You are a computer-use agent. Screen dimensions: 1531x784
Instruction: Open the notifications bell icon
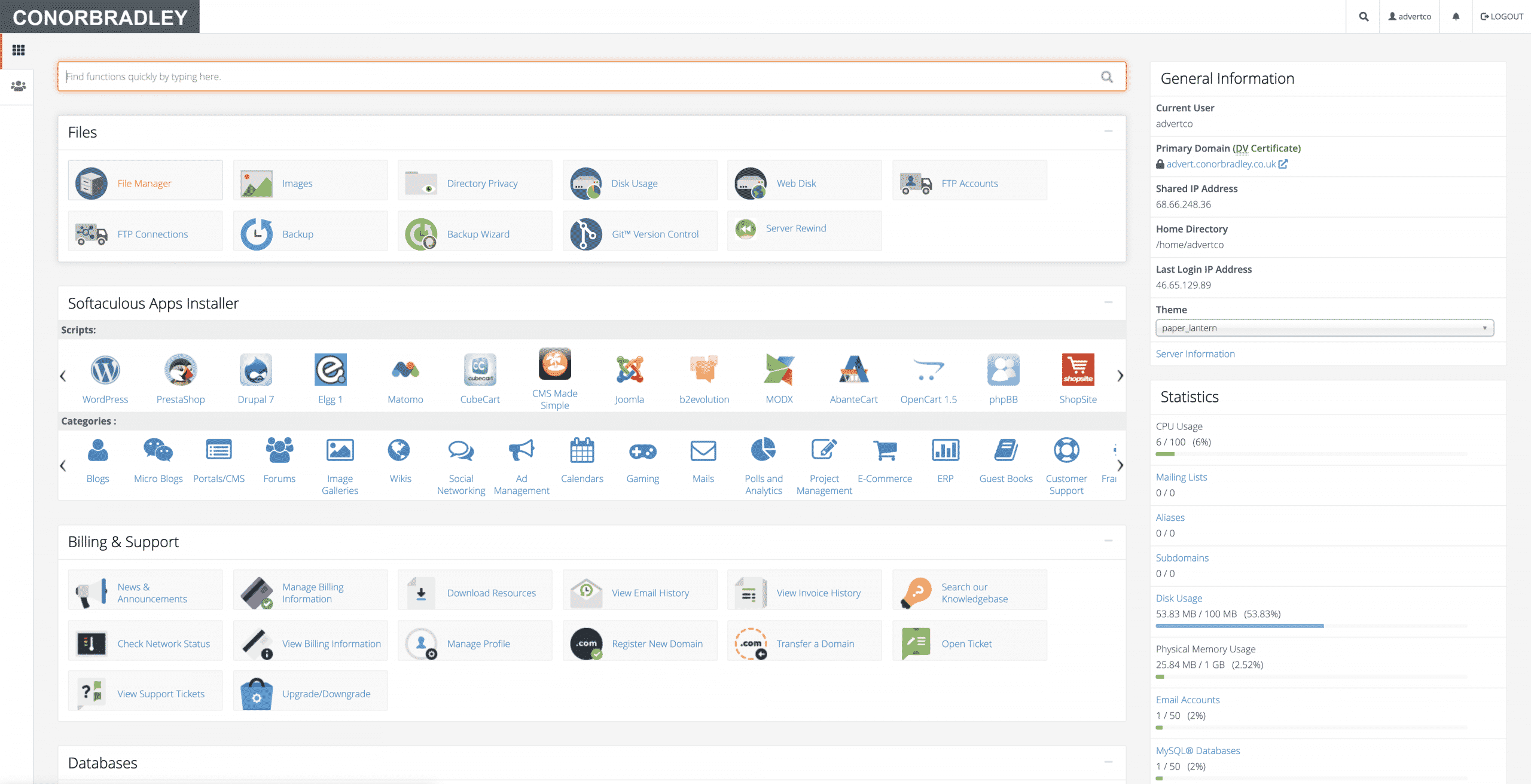coord(1456,17)
